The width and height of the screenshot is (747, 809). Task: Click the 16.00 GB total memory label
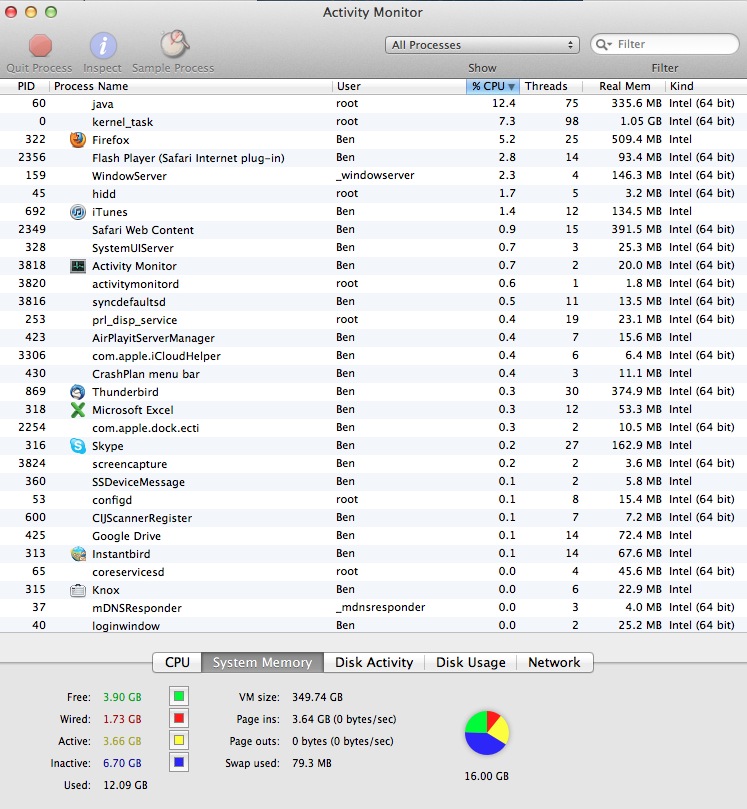pos(486,776)
